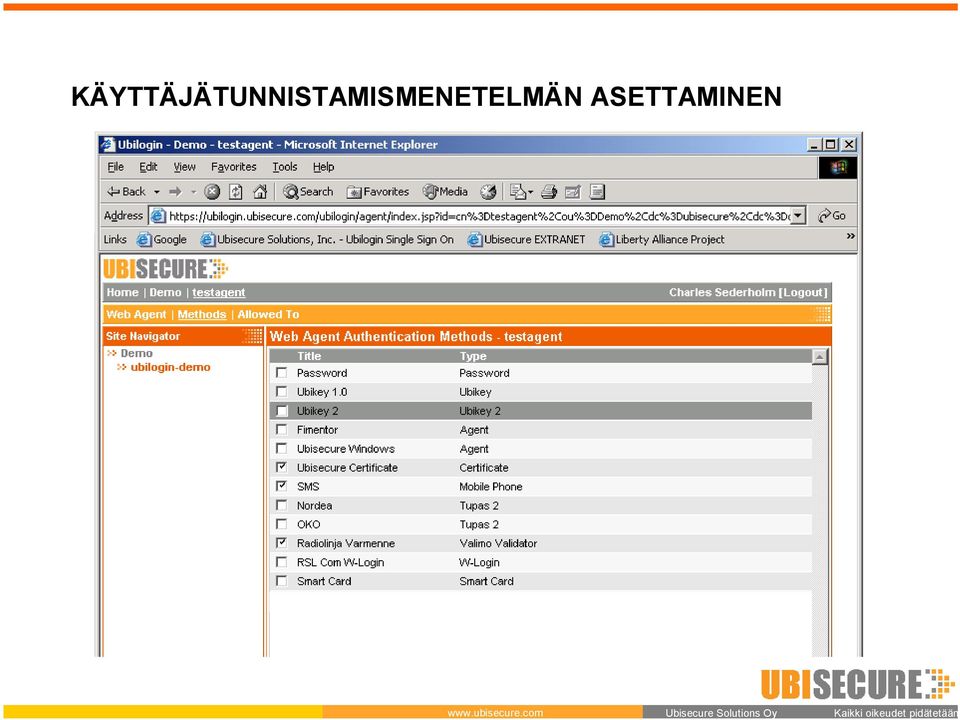Check the Fimentor checkbox

click(282, 429)
